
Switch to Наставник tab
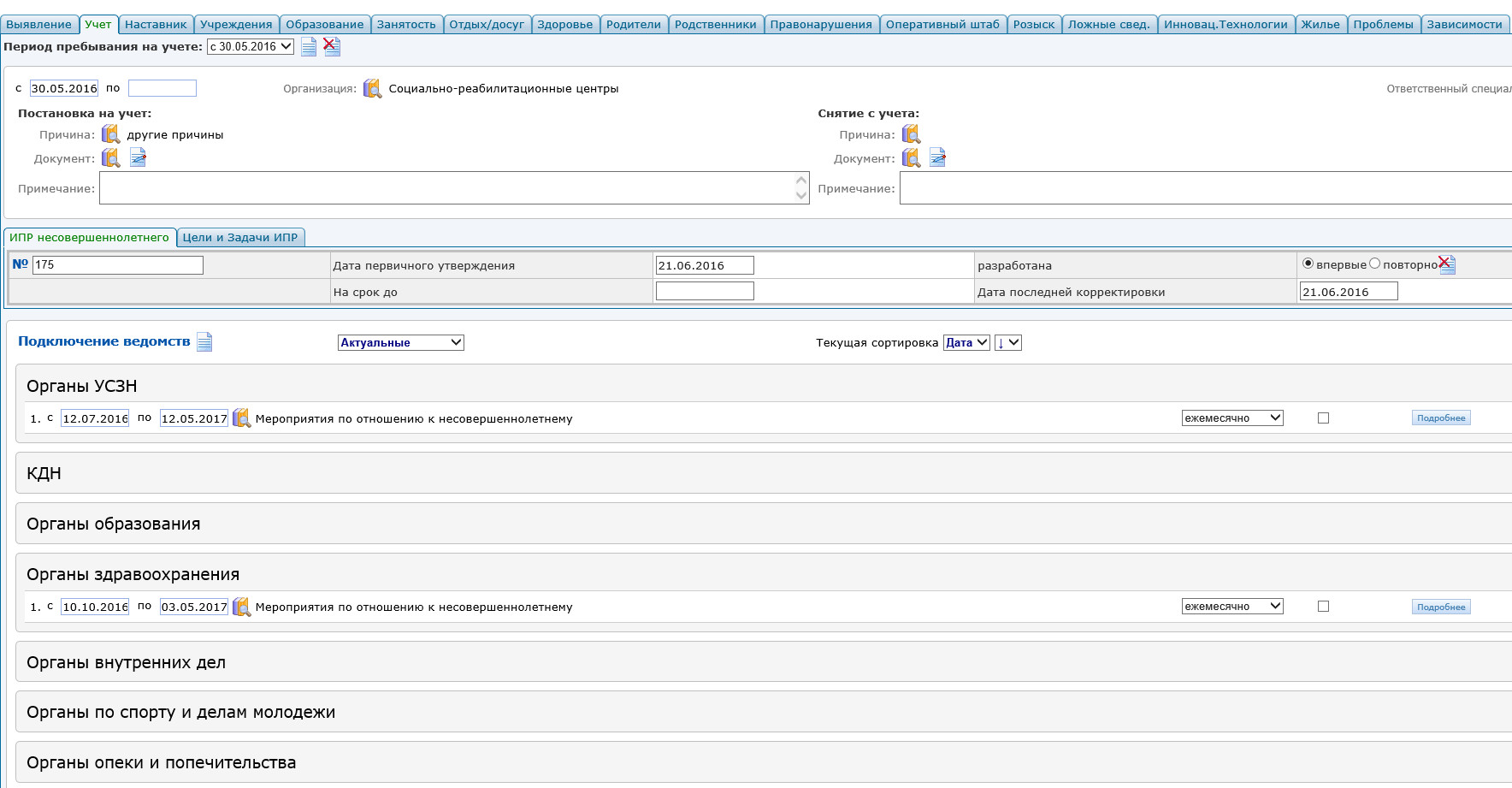pyautogui.click(x=156, y=24)
